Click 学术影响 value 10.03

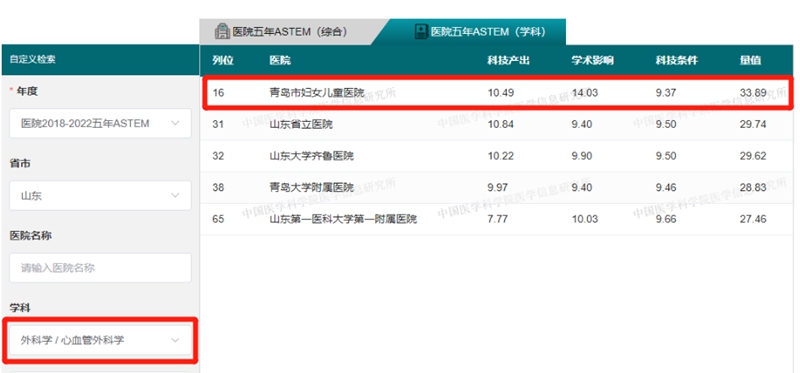585,219
